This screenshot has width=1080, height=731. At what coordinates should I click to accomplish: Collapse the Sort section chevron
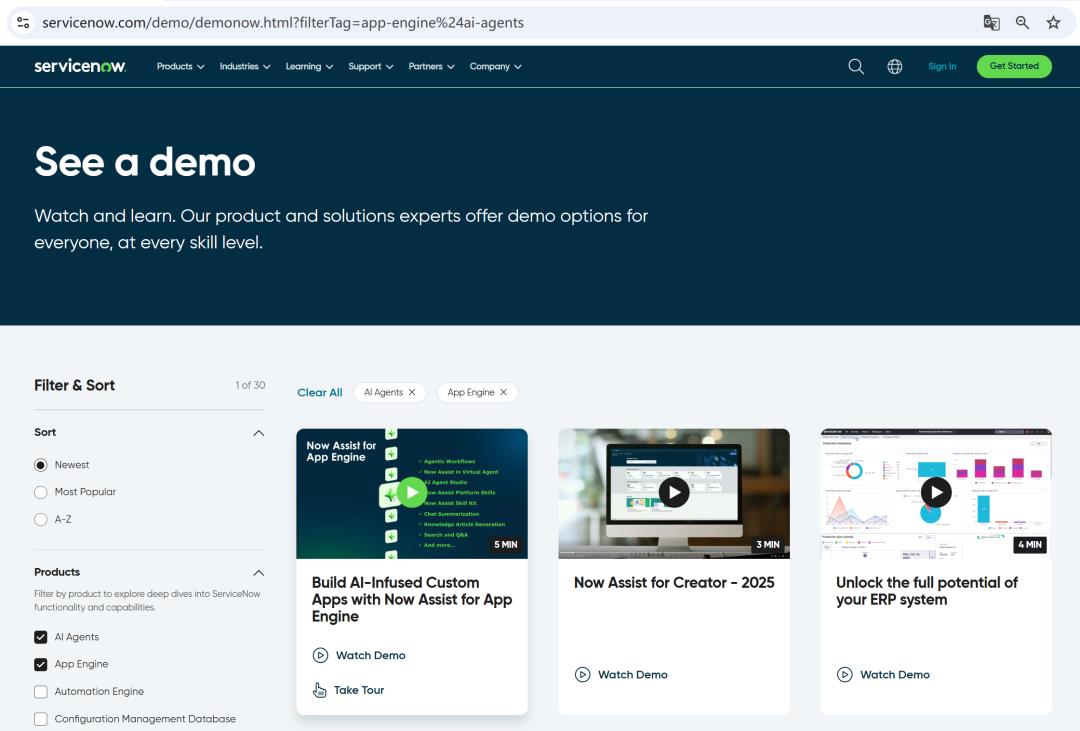click(x=258, y=433)
